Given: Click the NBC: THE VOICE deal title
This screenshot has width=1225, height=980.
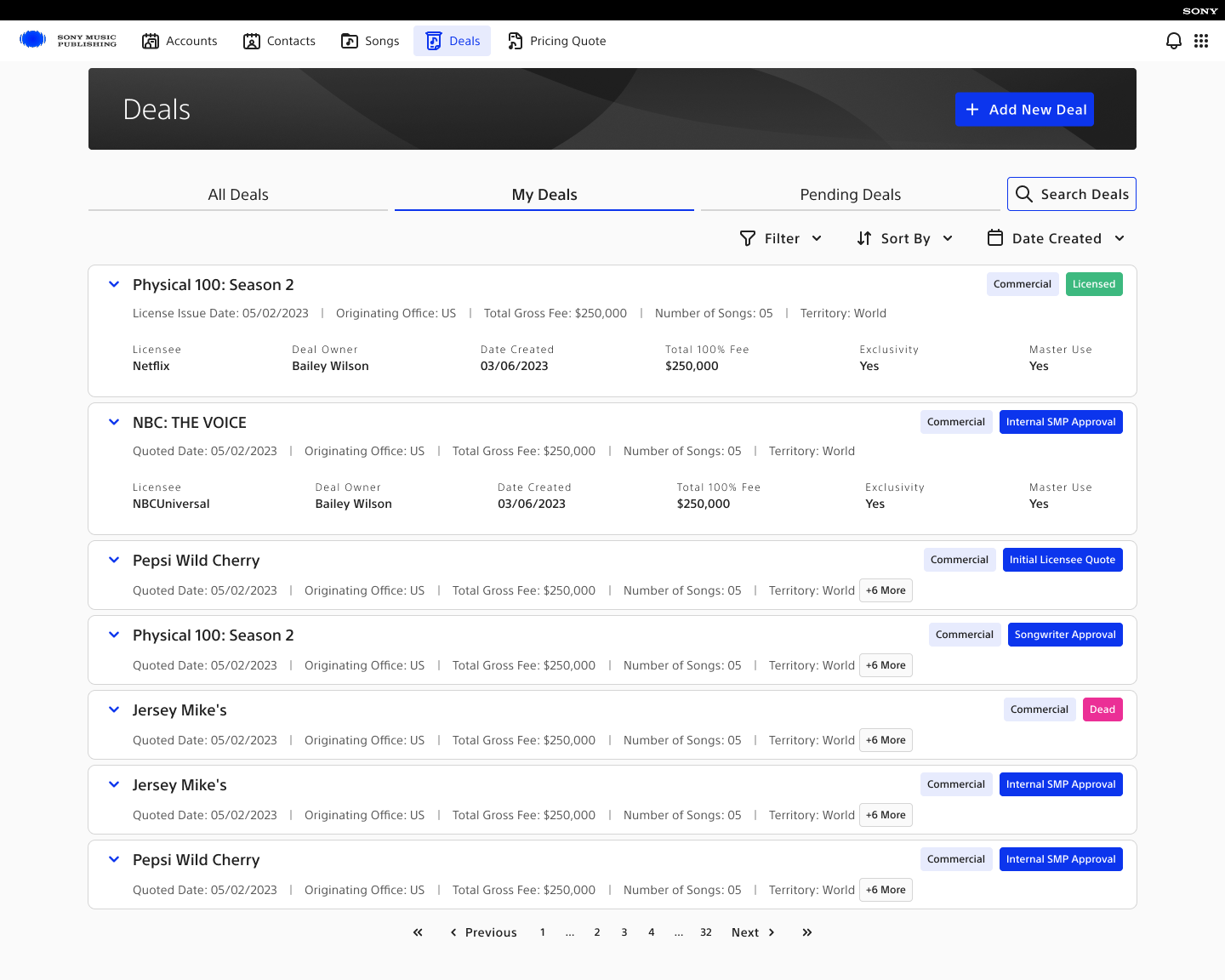Looking at the screenshot, I should [190, 423].
